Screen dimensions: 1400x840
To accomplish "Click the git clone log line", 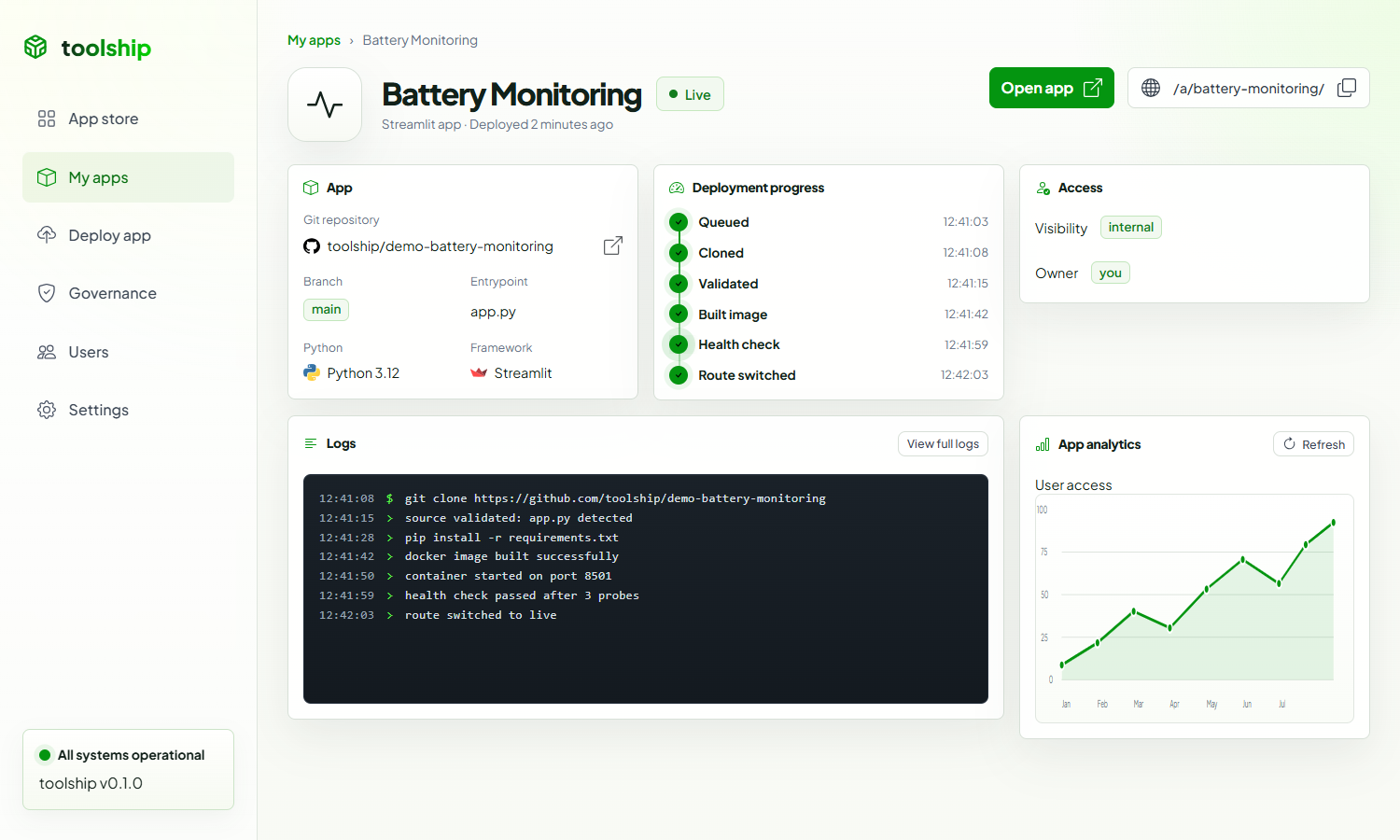I will pos(572,498).
